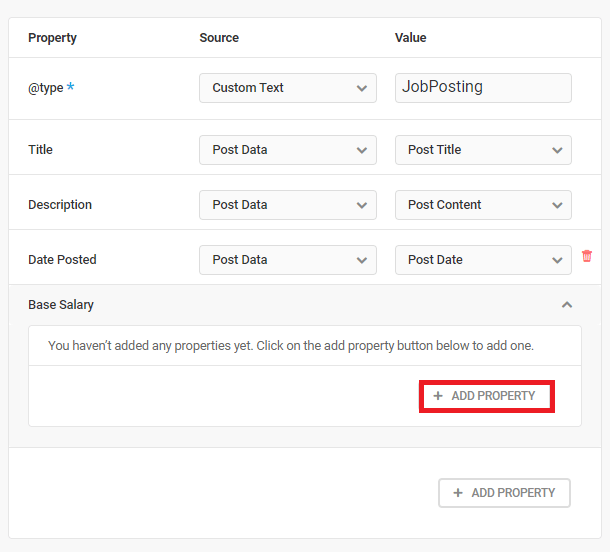Click the Value column header
Viewport: 610px width, 552px height.
pyautogui.click(x=410, y=38)
